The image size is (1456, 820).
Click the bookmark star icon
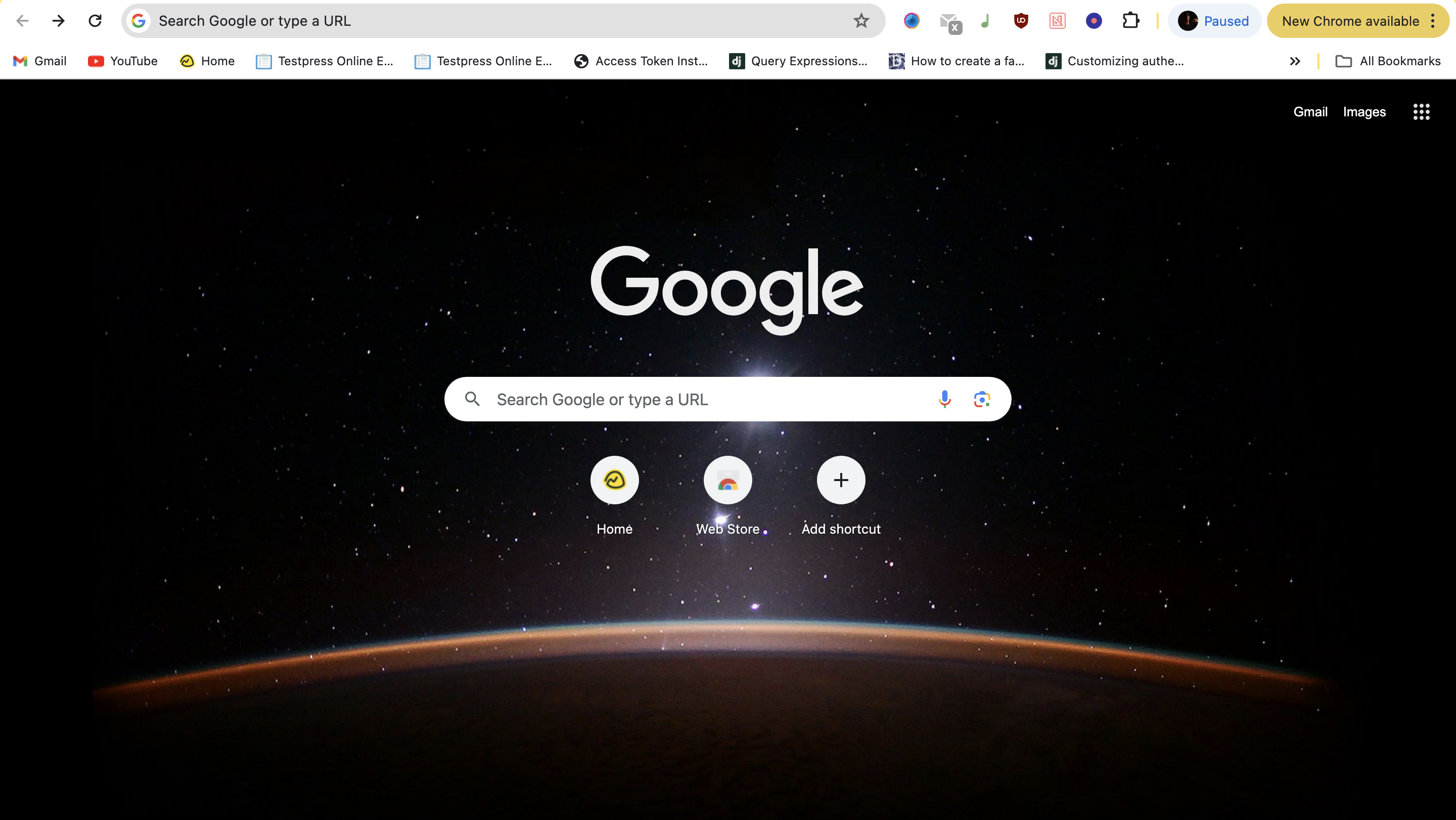(x=861, y=21)
